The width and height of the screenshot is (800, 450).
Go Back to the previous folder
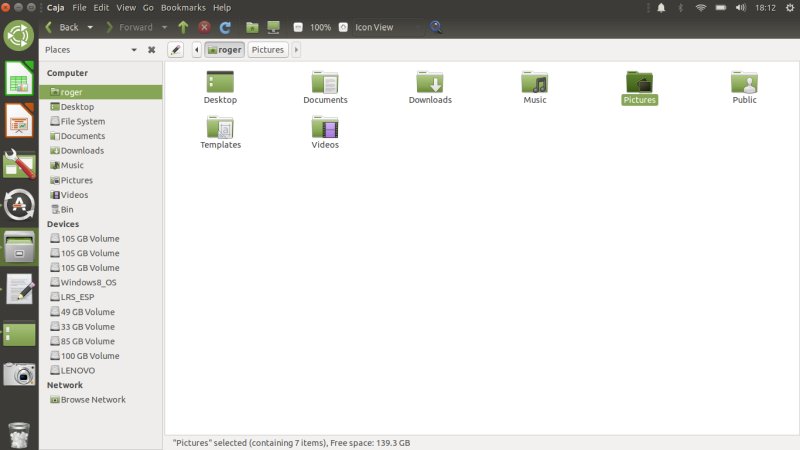click(63, 27)
